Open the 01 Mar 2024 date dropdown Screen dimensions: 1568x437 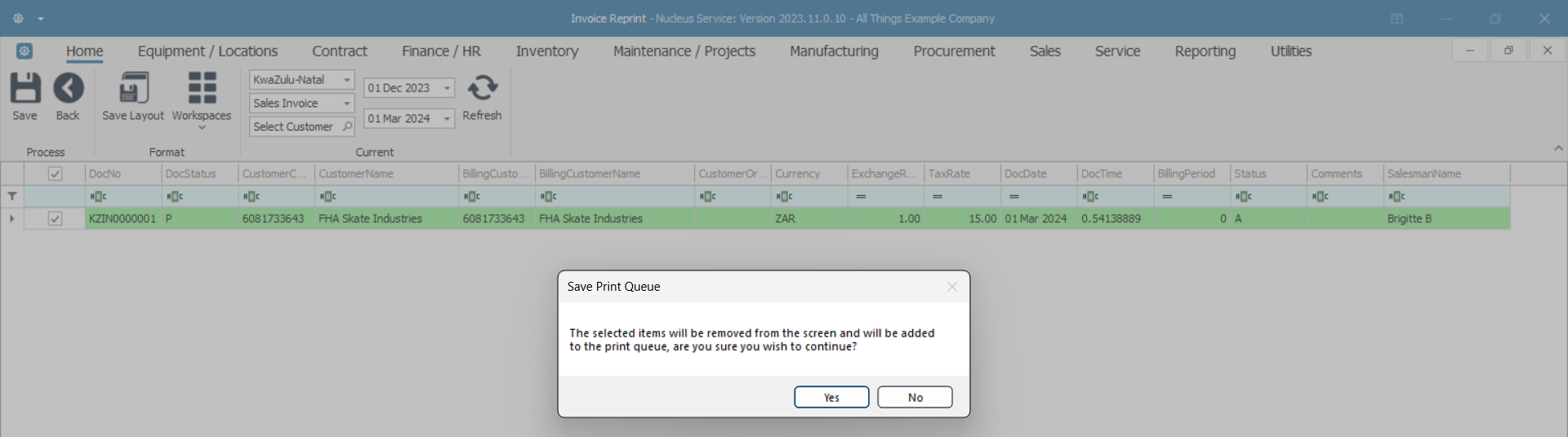pyautogui.click(x=447, y=118)
